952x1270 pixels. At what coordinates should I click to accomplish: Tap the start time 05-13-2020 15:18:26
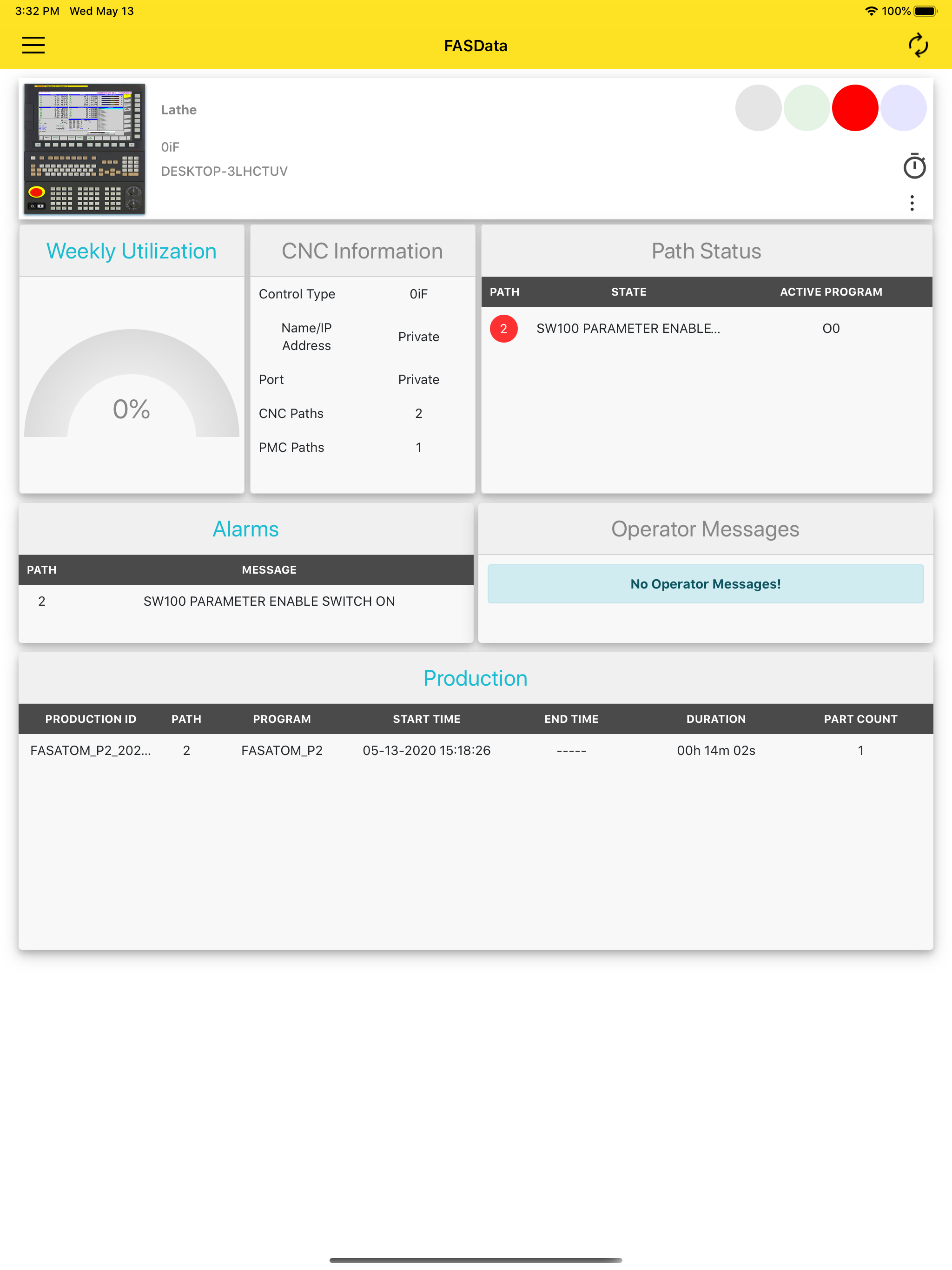pos(427,750)
